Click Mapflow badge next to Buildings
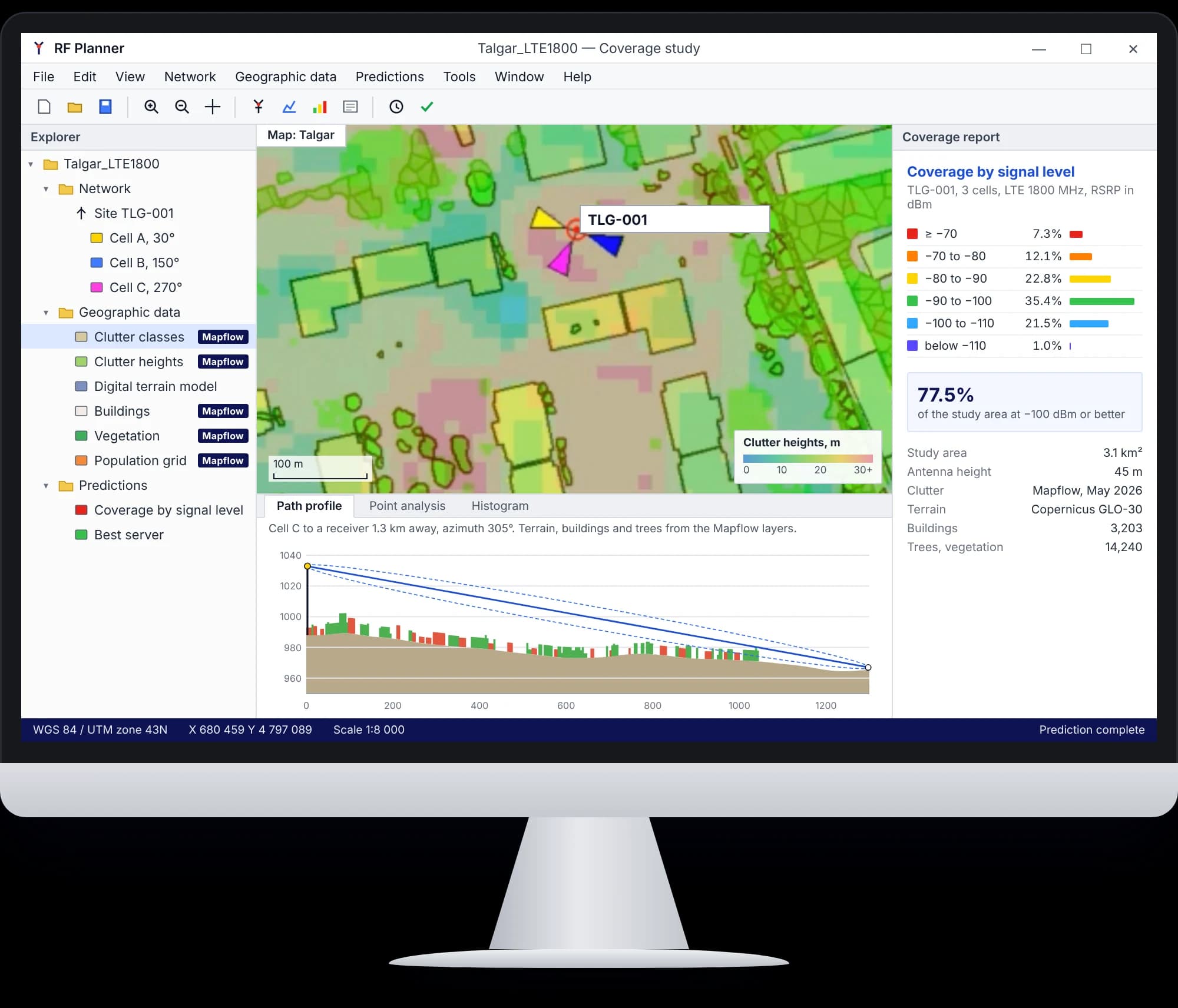The width and height of the screenshot is (1178, 1008). pos(223,411)
